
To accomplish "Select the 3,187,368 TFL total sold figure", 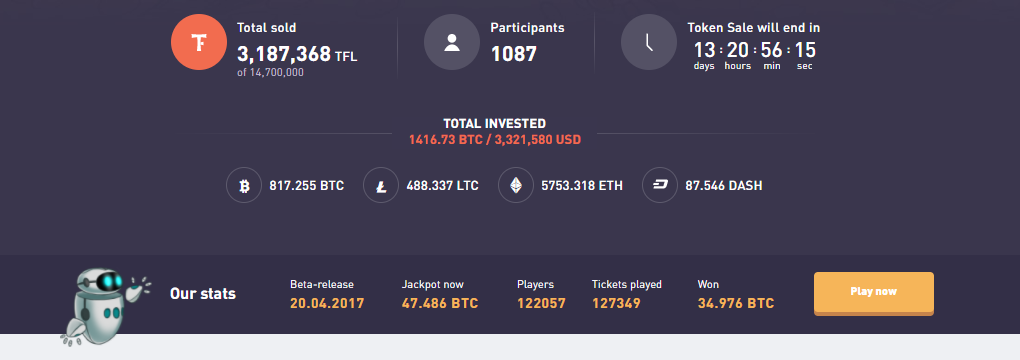I will pos(297,54).
